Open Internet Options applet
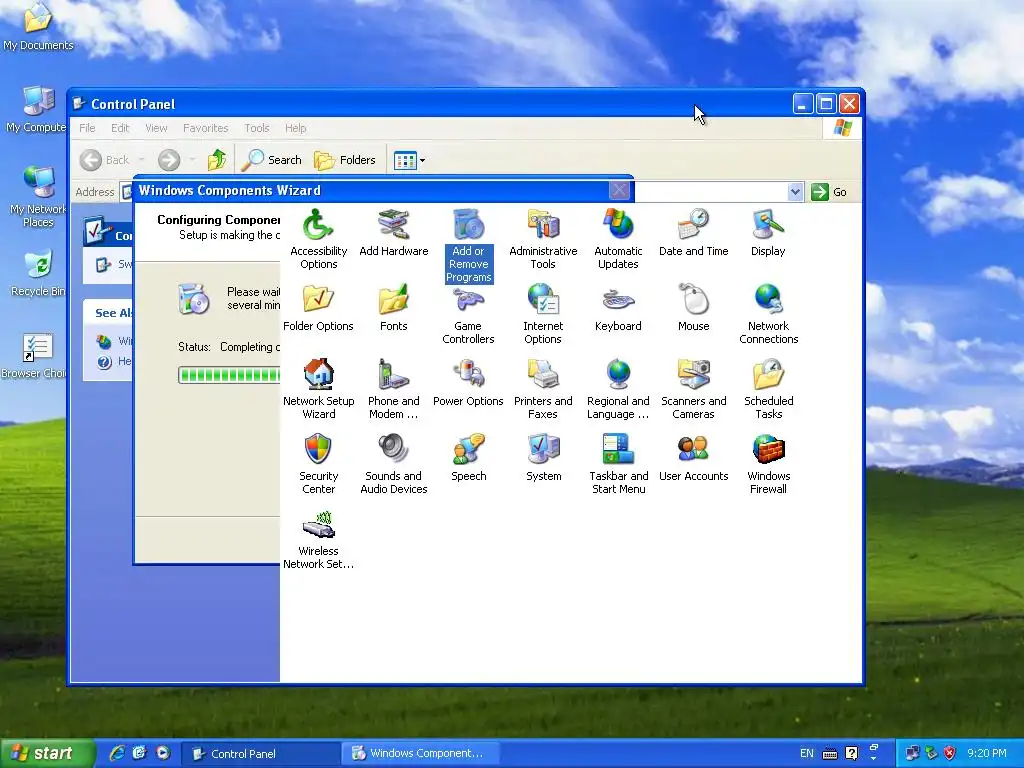 click(543, 314)
